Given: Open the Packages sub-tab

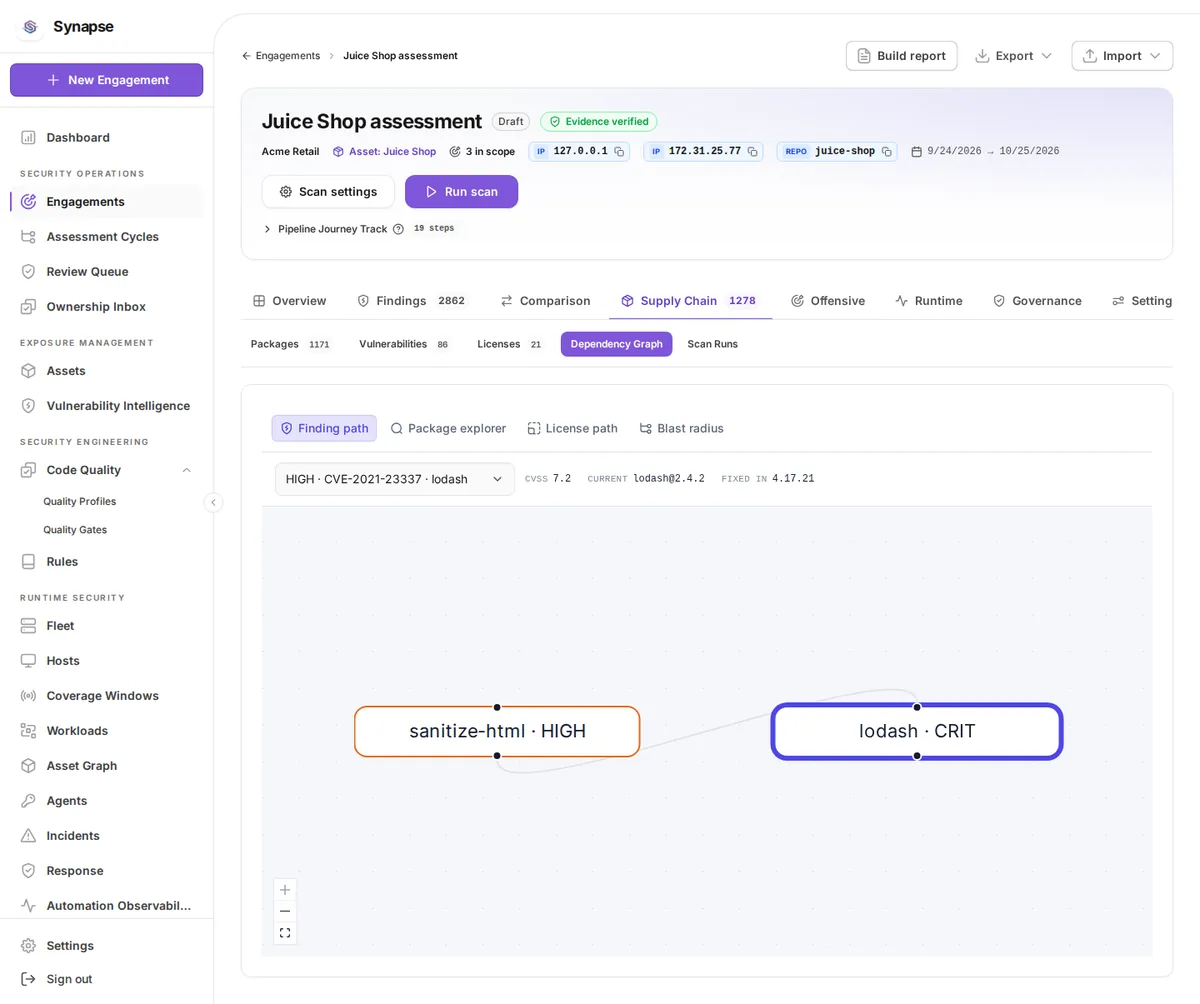Looking at the screenshot, I should click(290, 344).
